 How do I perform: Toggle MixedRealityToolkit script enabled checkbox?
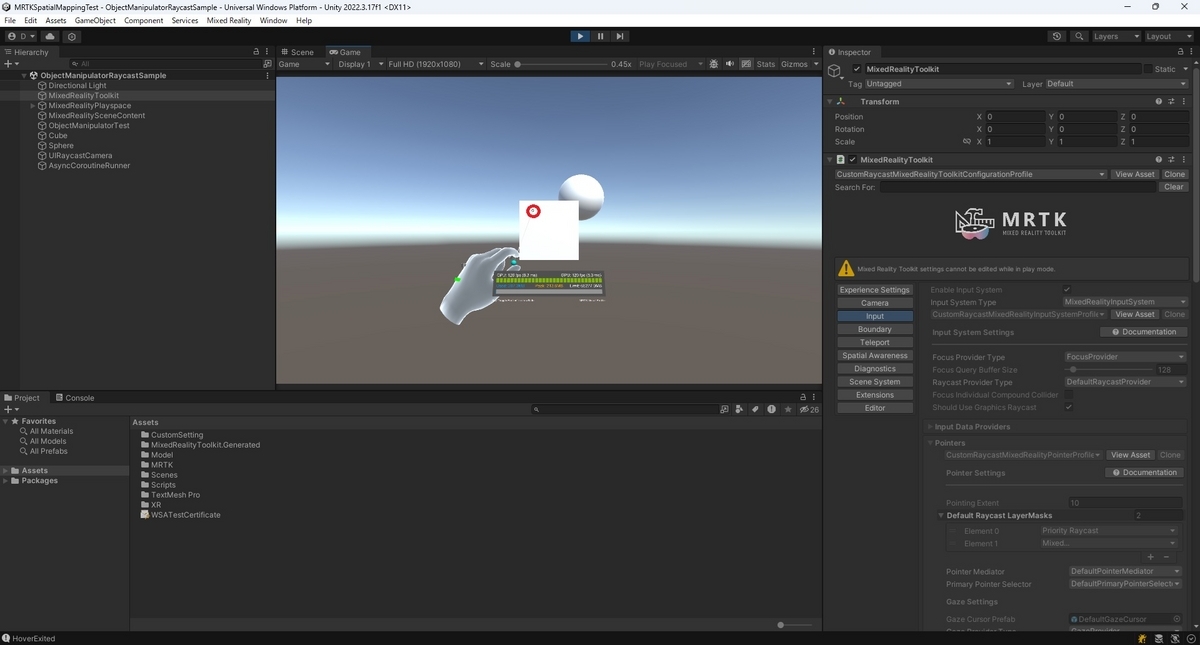click(x=853, y=159)
